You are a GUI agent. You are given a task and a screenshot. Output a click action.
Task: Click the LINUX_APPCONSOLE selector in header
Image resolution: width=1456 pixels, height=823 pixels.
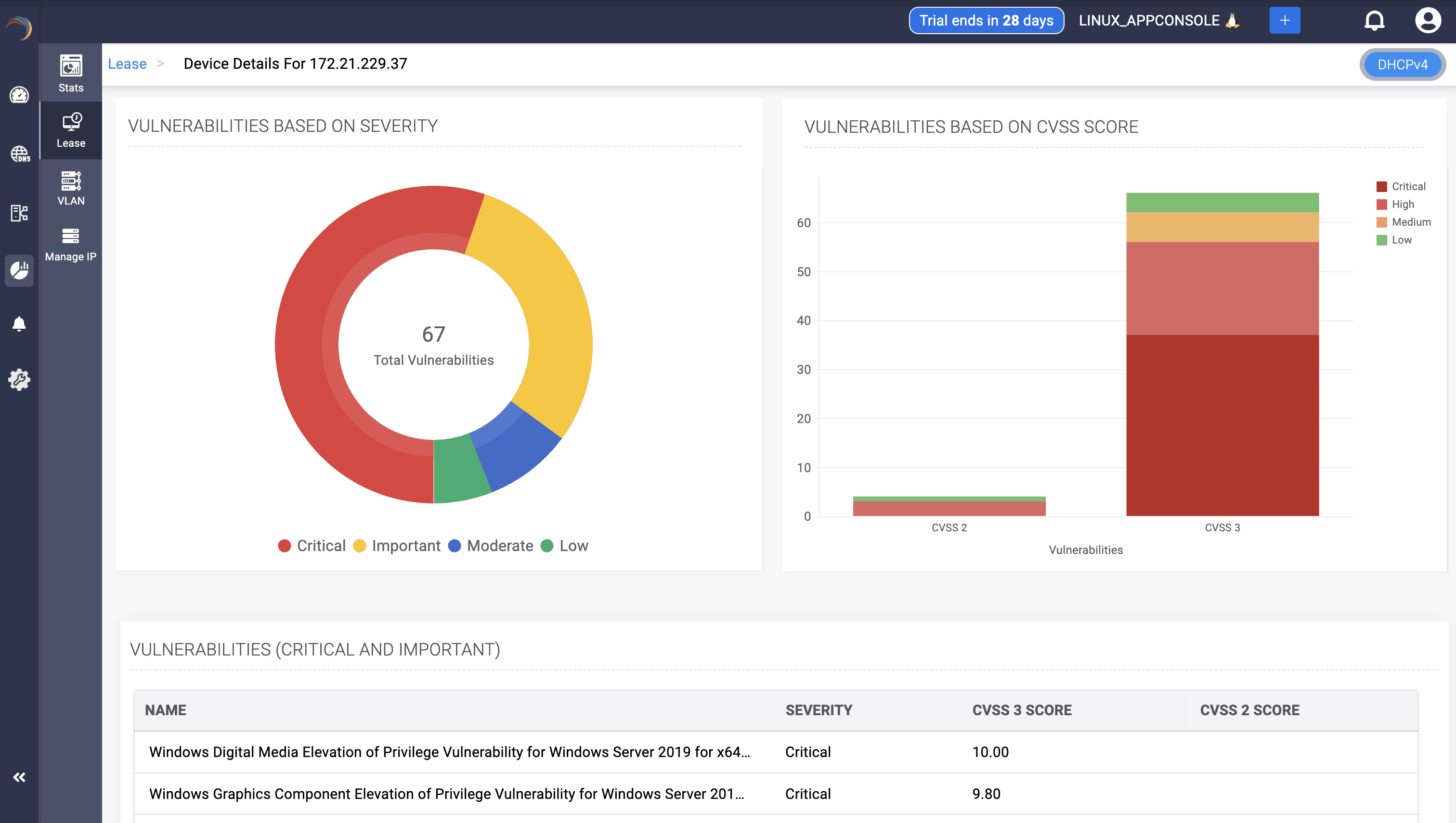(1158, 21)
